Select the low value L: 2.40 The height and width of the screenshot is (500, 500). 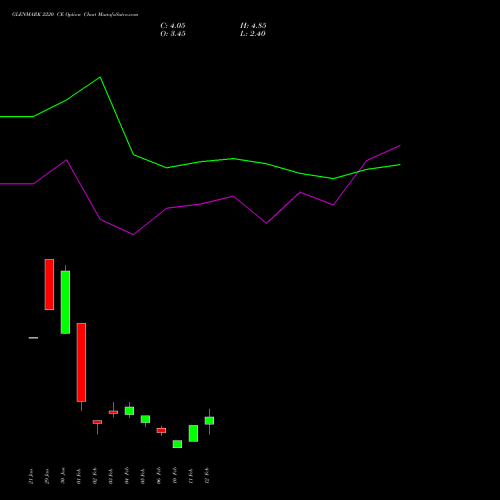(x=253, y=34)
